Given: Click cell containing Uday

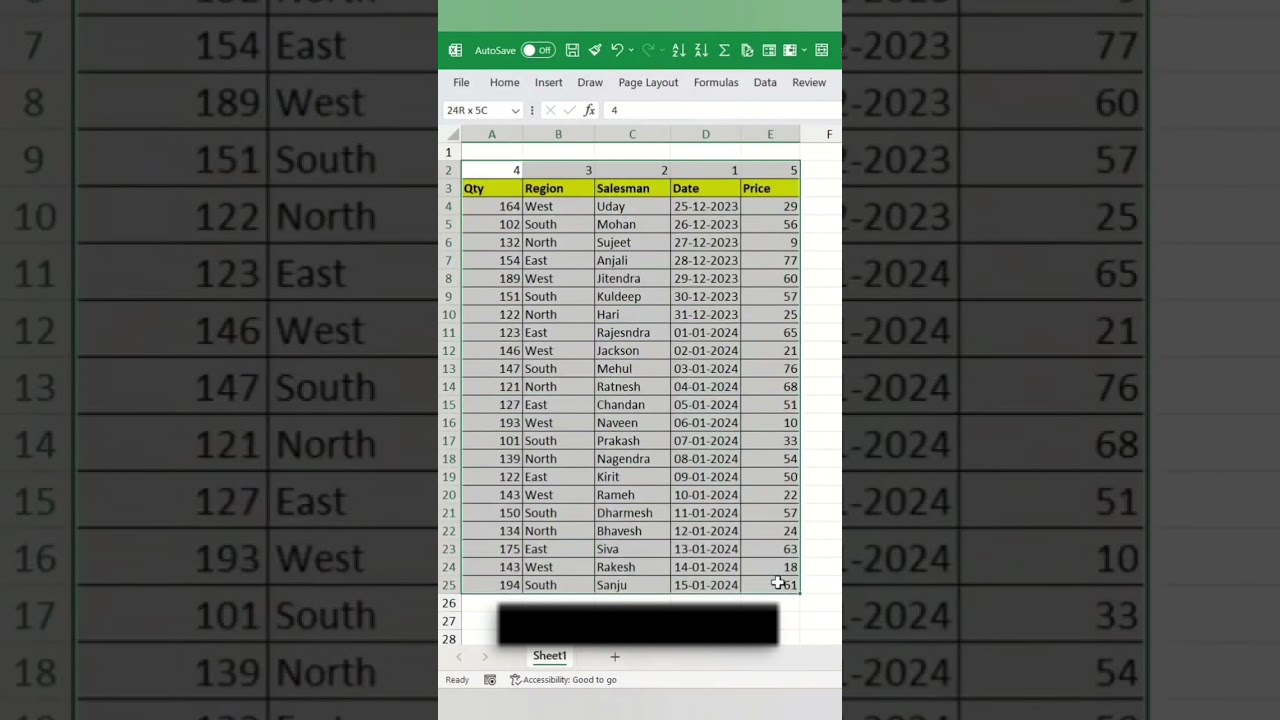Looking at the screenshot, I should 632,206.
